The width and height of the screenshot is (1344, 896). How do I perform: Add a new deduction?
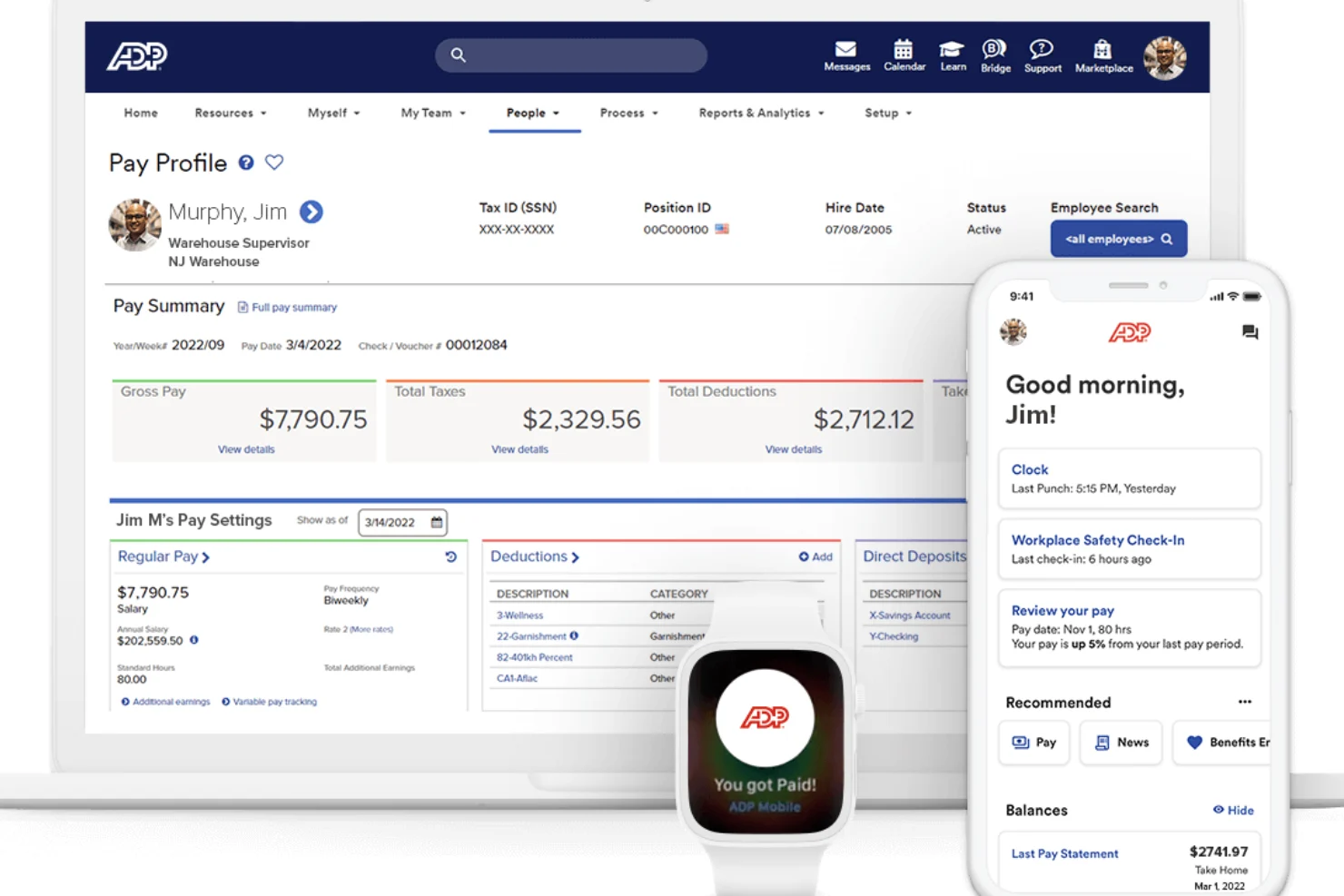click(x=815, y=556)
